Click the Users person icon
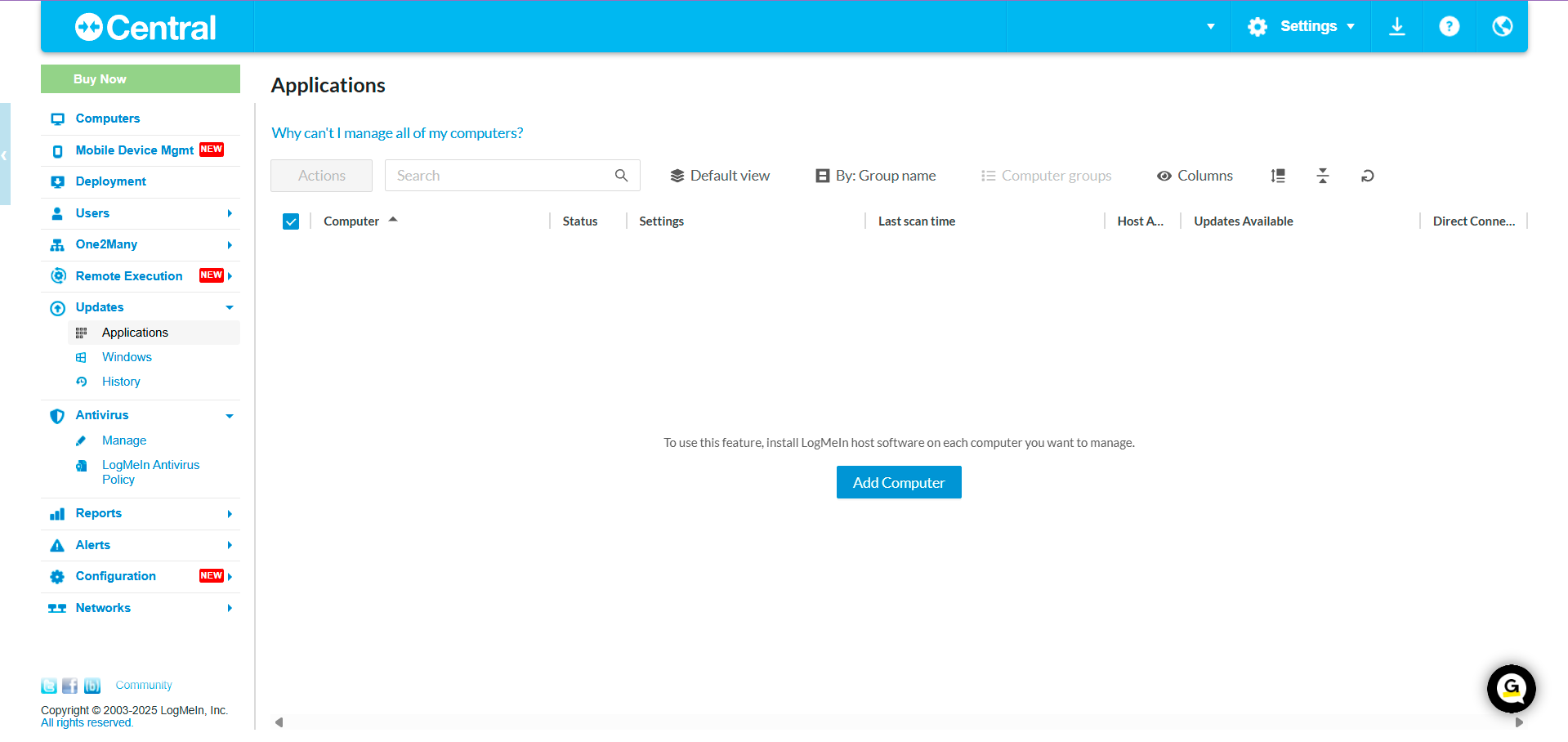 point(57,214)
